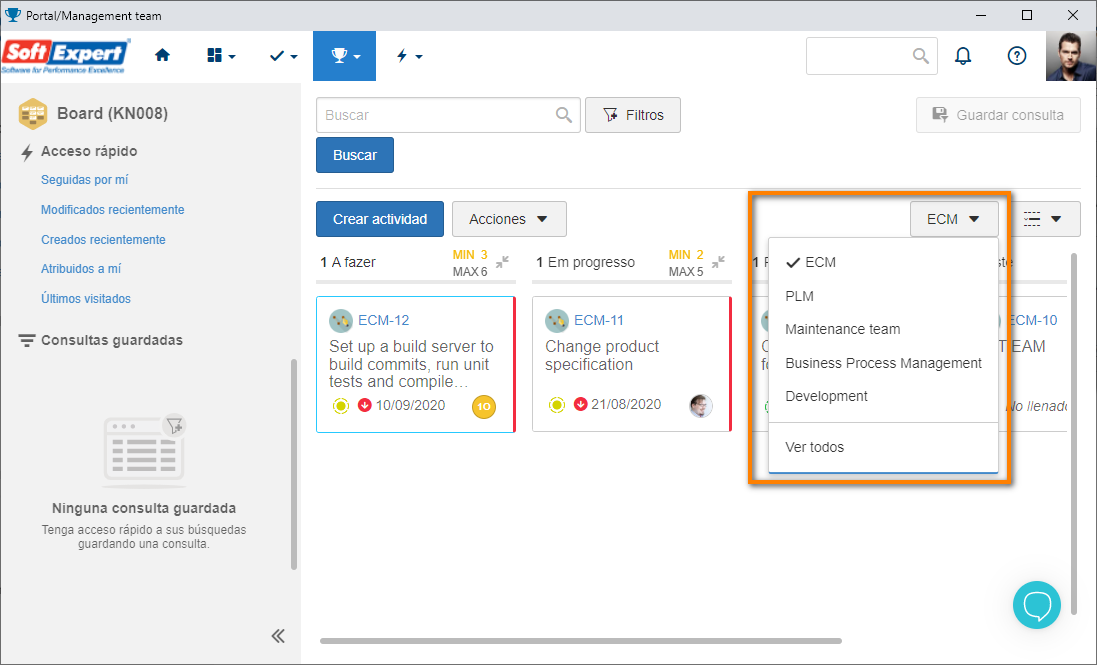Choose Ver todos in dropdown

(883, 447)
